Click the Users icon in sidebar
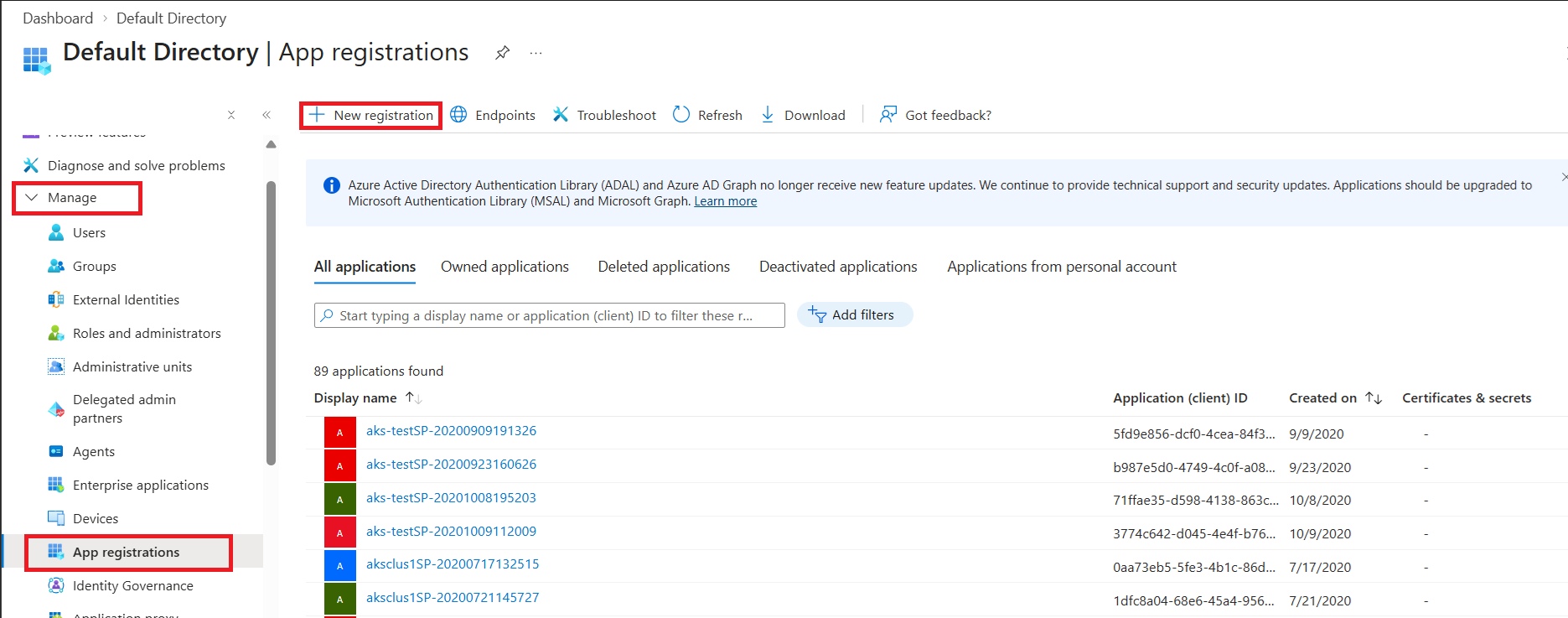The image size is (1568, 618). click(56, 232)
